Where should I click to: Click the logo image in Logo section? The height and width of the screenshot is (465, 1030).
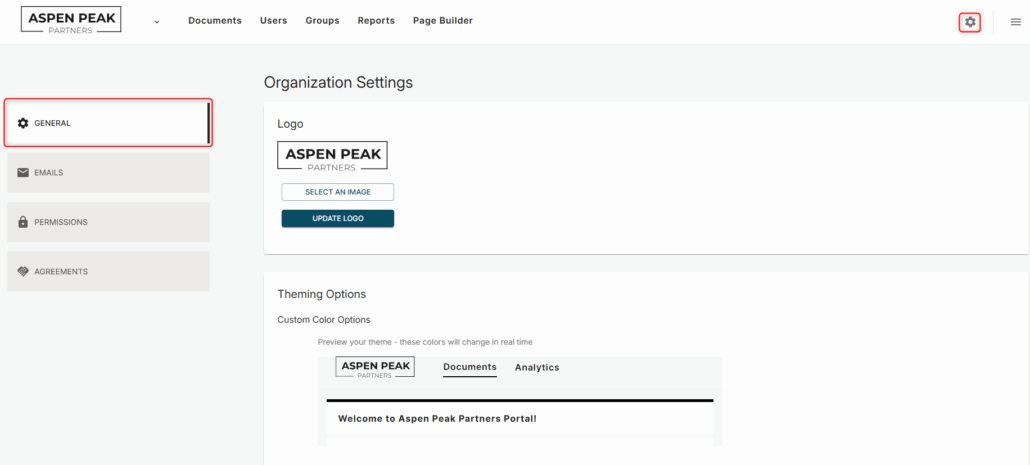tap(332, 158)
